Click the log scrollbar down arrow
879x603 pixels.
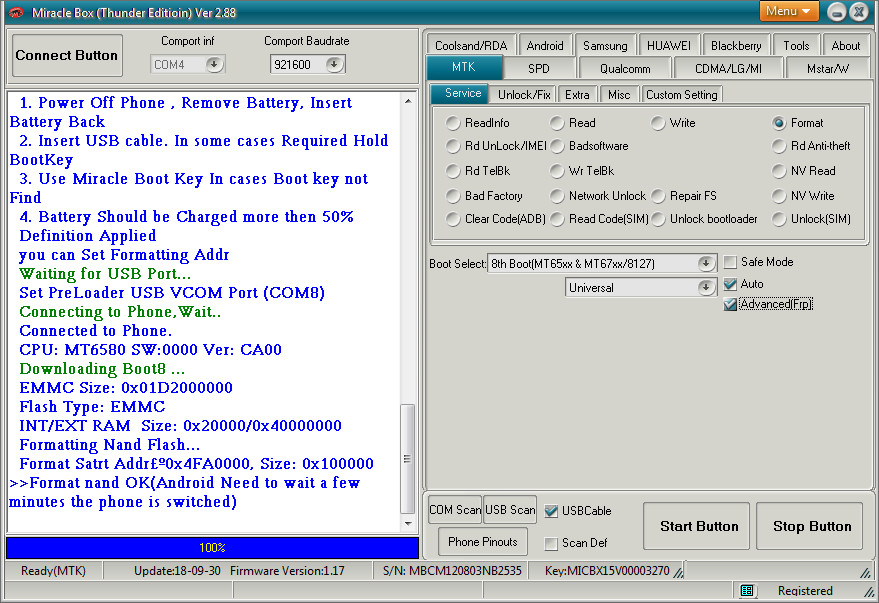408,523
